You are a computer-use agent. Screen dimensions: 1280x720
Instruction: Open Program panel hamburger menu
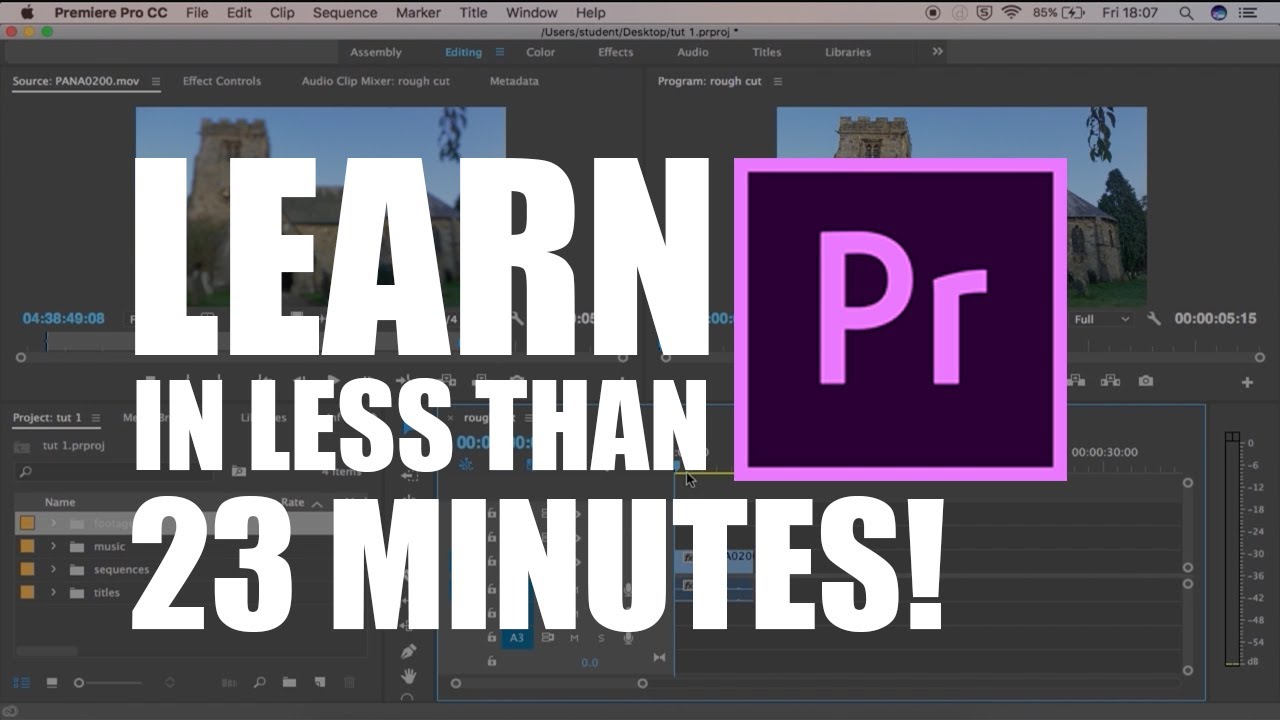778,81
